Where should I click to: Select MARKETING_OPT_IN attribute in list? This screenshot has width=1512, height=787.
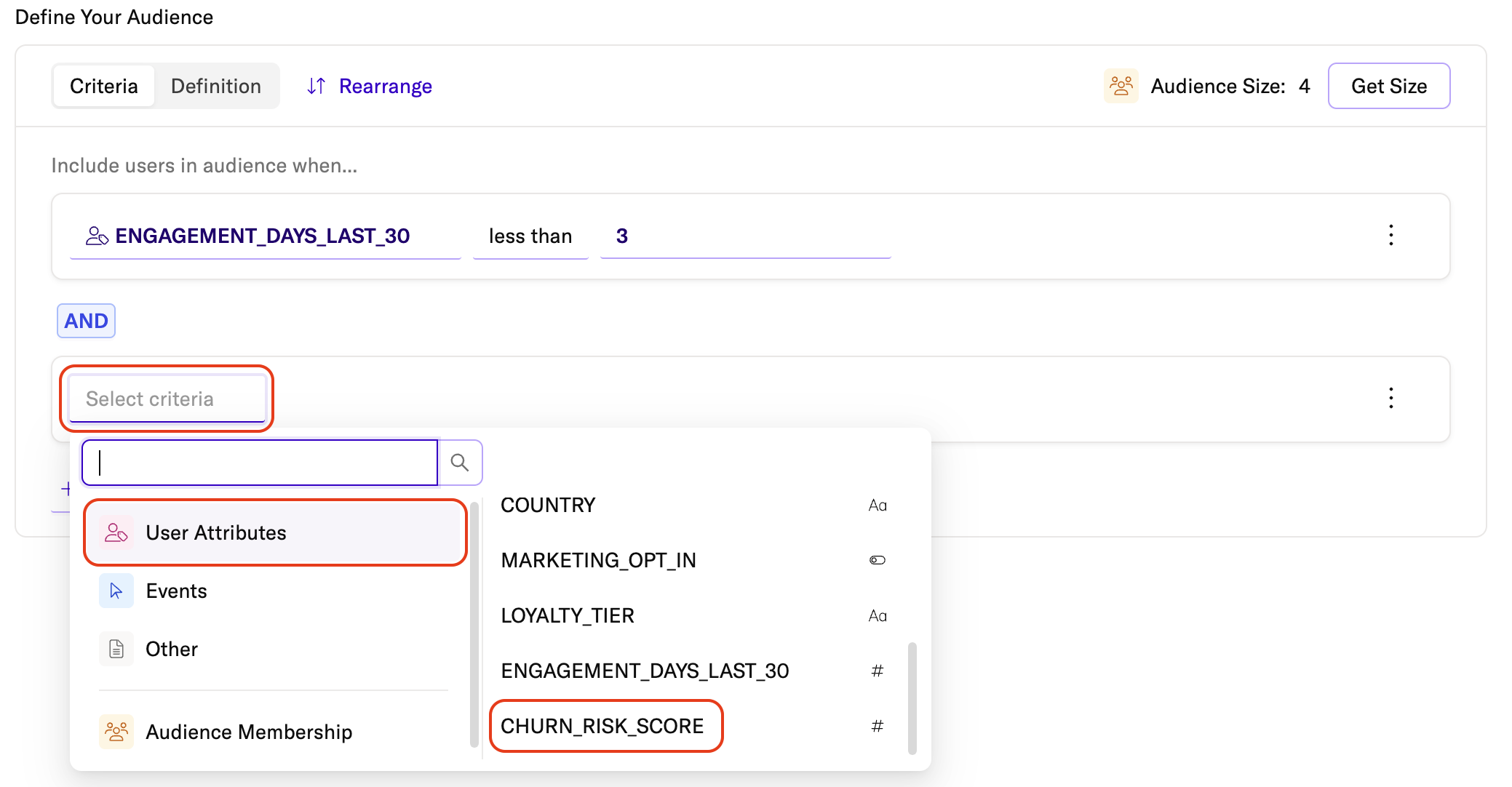click(x=598, y=560)
